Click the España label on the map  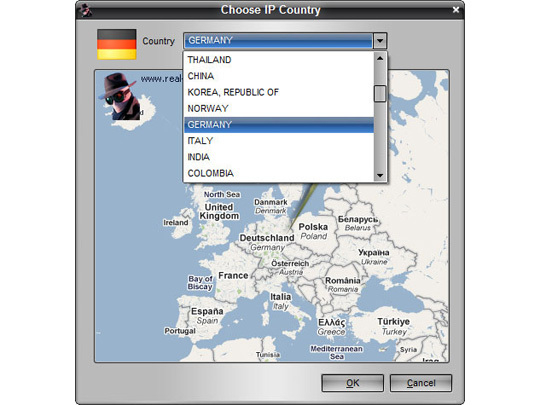[207, 311]
